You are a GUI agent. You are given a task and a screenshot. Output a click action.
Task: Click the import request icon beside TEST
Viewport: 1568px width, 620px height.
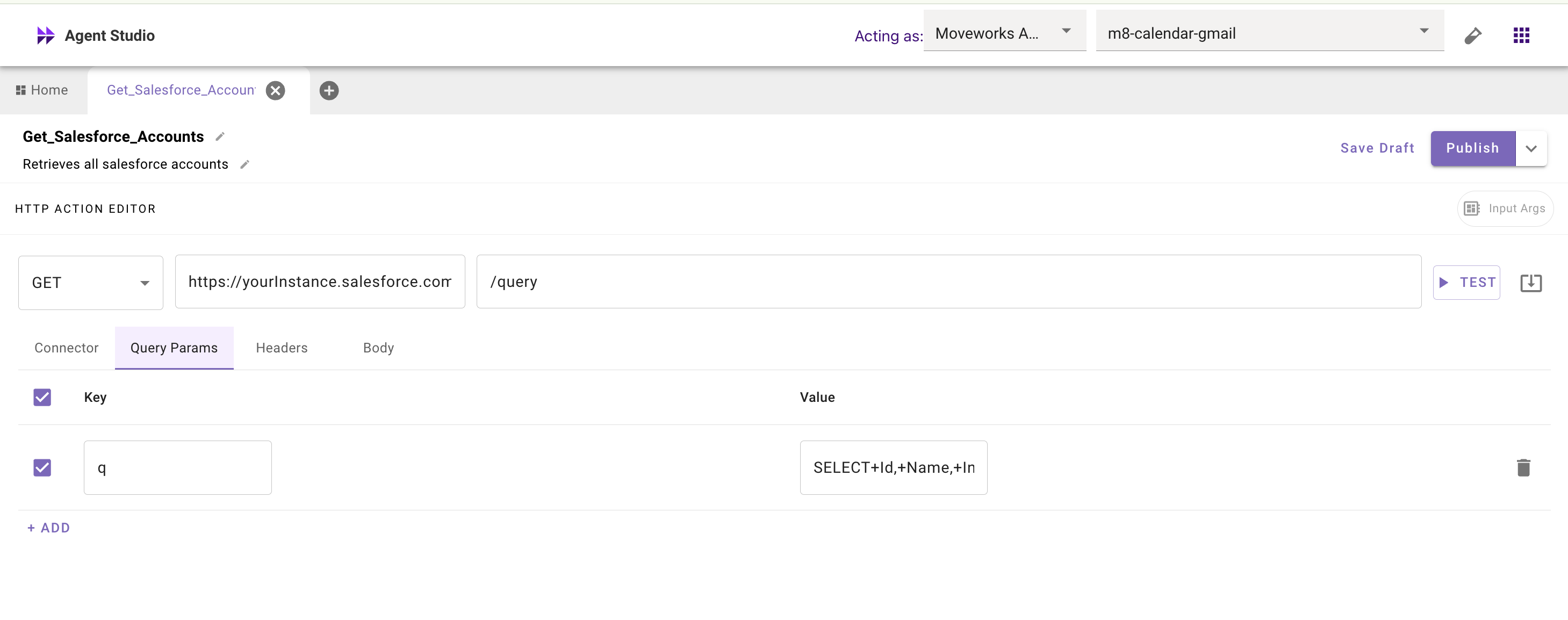tap(1530, 283)
